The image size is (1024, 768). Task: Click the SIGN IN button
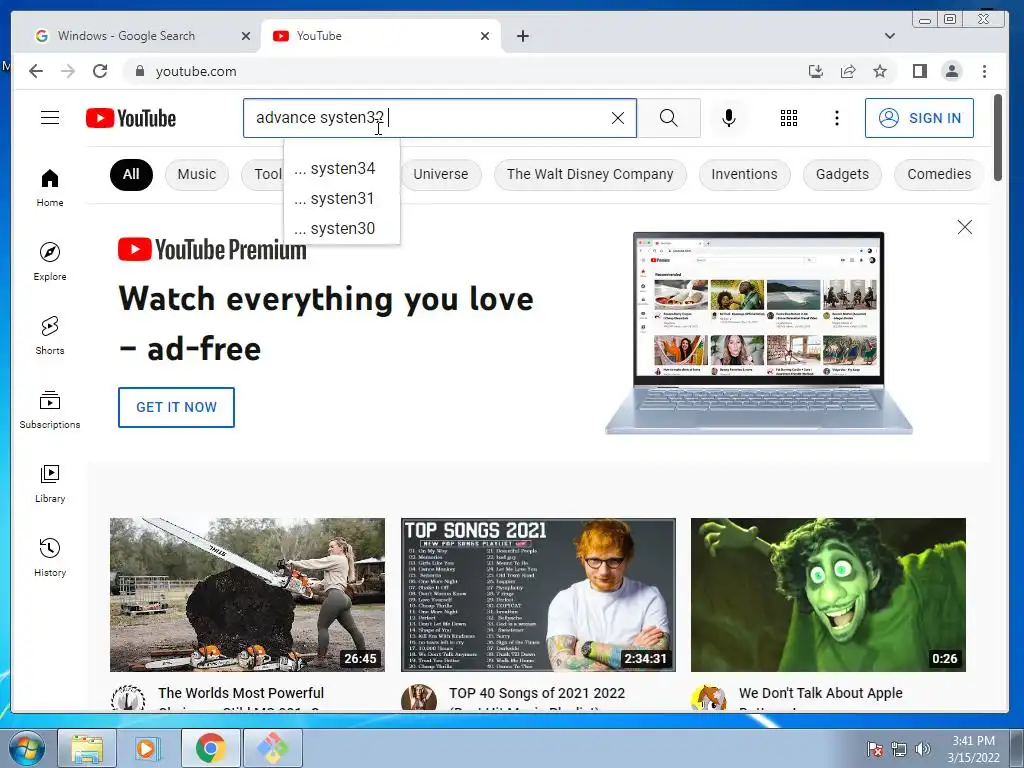pyautogui.click(x=919, y=118)
